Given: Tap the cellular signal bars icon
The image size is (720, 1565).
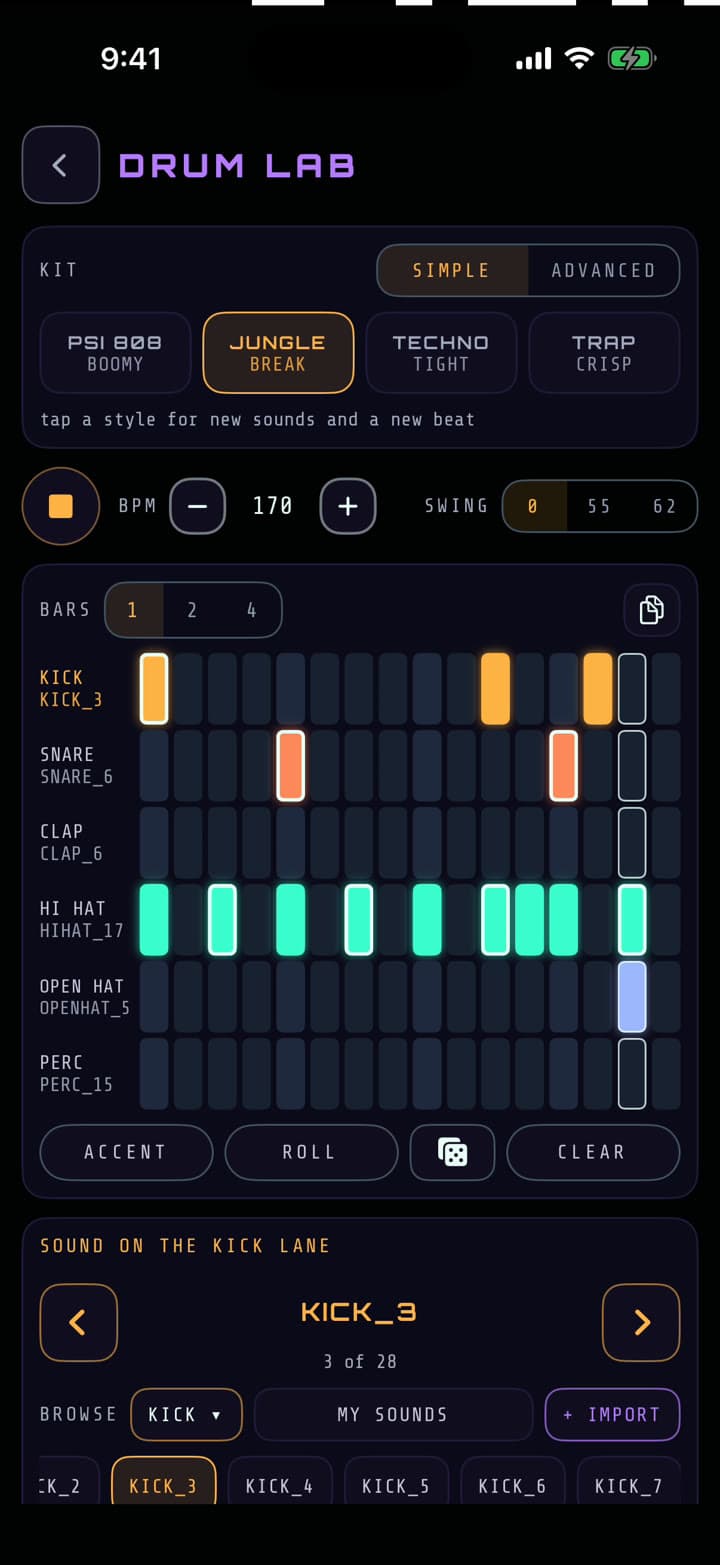Looking at the screenshot, I should (x=533, y=59).
